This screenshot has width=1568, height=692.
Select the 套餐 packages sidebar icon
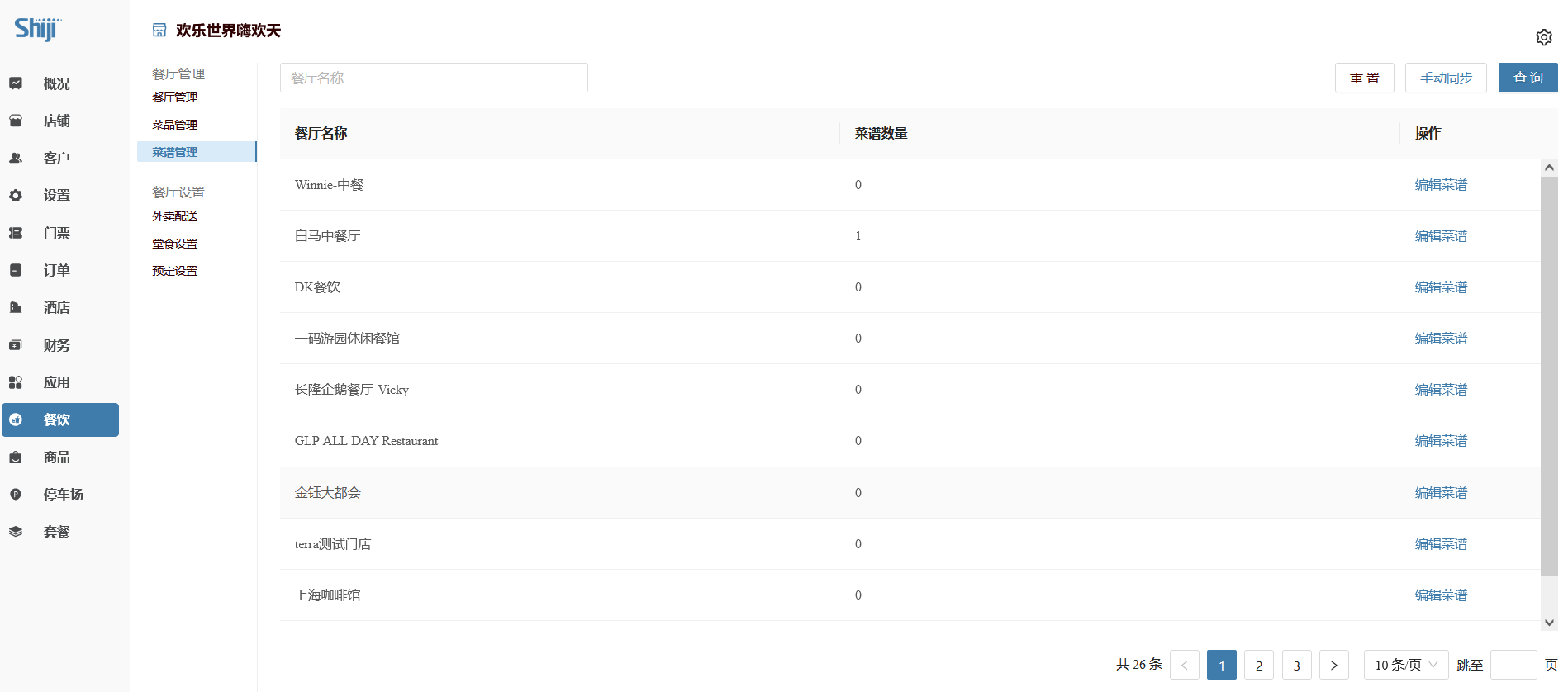coord(16,532)
